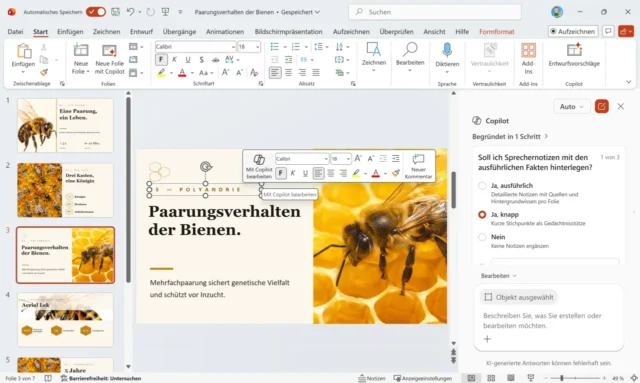Click the Neue Folie button
This screenshot has height=383, width=640.
81,59
